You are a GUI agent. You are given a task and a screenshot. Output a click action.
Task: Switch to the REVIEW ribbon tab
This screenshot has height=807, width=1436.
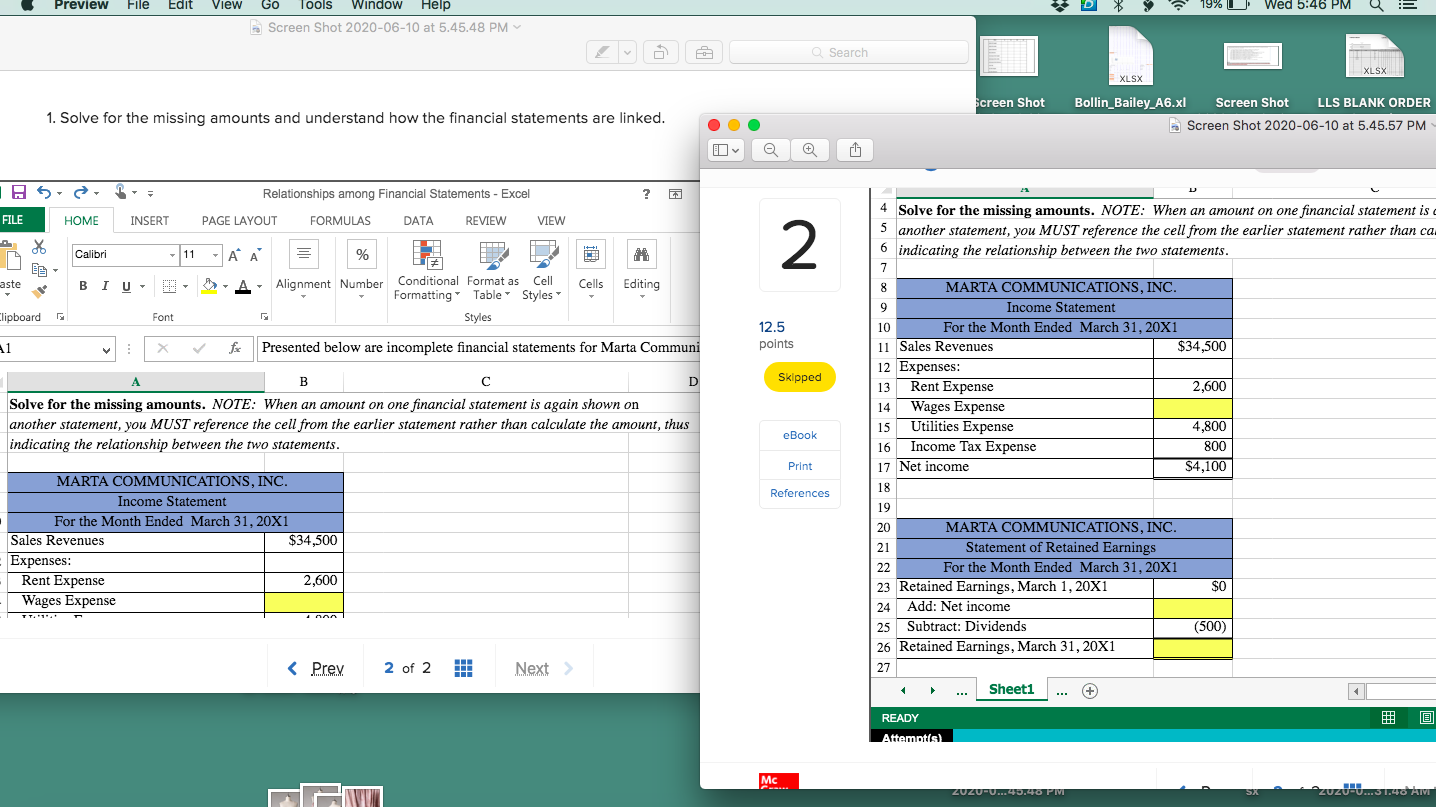tap(486, 221)
